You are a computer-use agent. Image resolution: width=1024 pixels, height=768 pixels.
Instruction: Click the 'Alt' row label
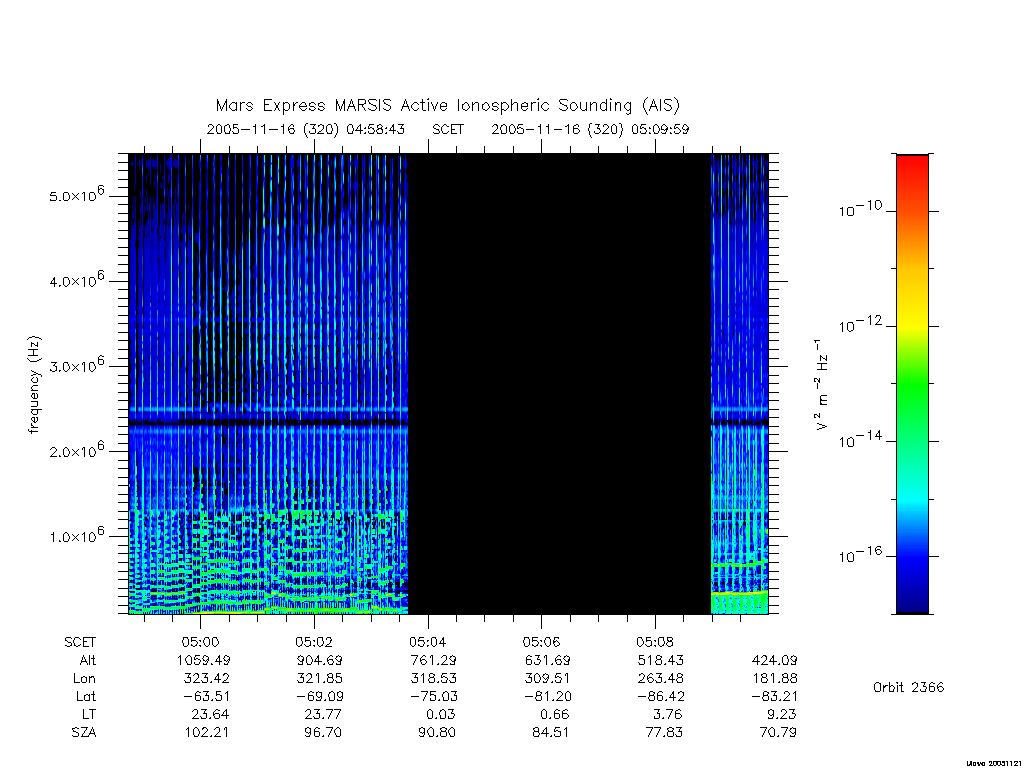click(x=88, y=660)
